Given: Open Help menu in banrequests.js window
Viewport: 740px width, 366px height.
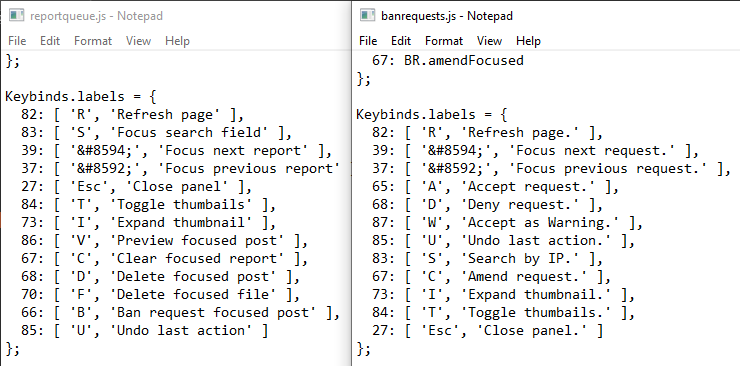Looking at the screenshot, I should (x=529, y=41).
